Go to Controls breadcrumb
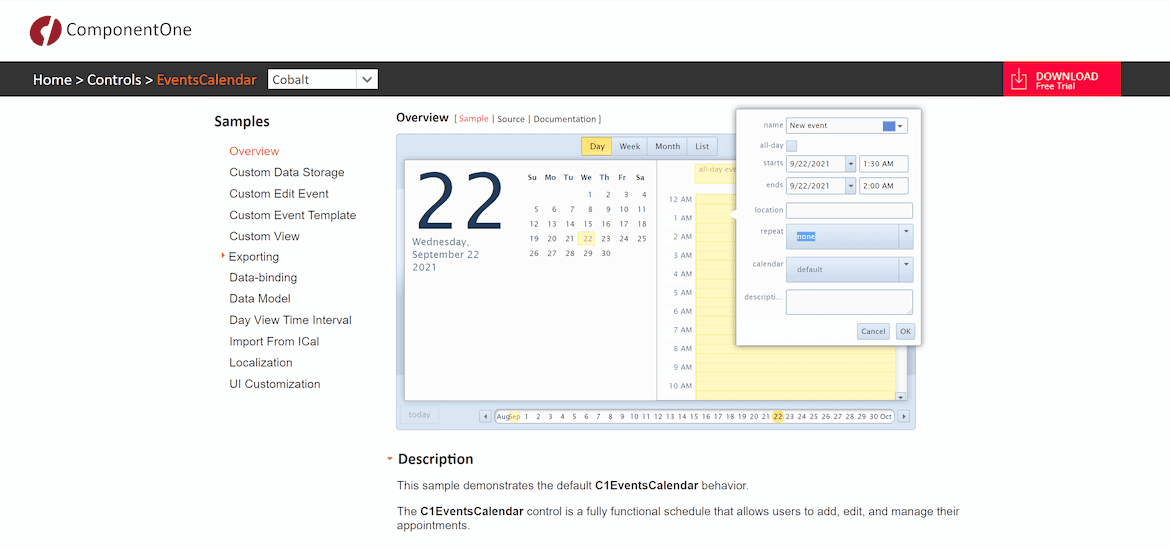1170x550 pixels. (x=114, y=79)
